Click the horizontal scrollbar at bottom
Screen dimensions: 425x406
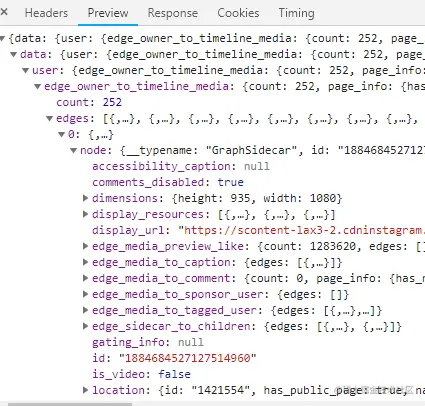(70, 404)
